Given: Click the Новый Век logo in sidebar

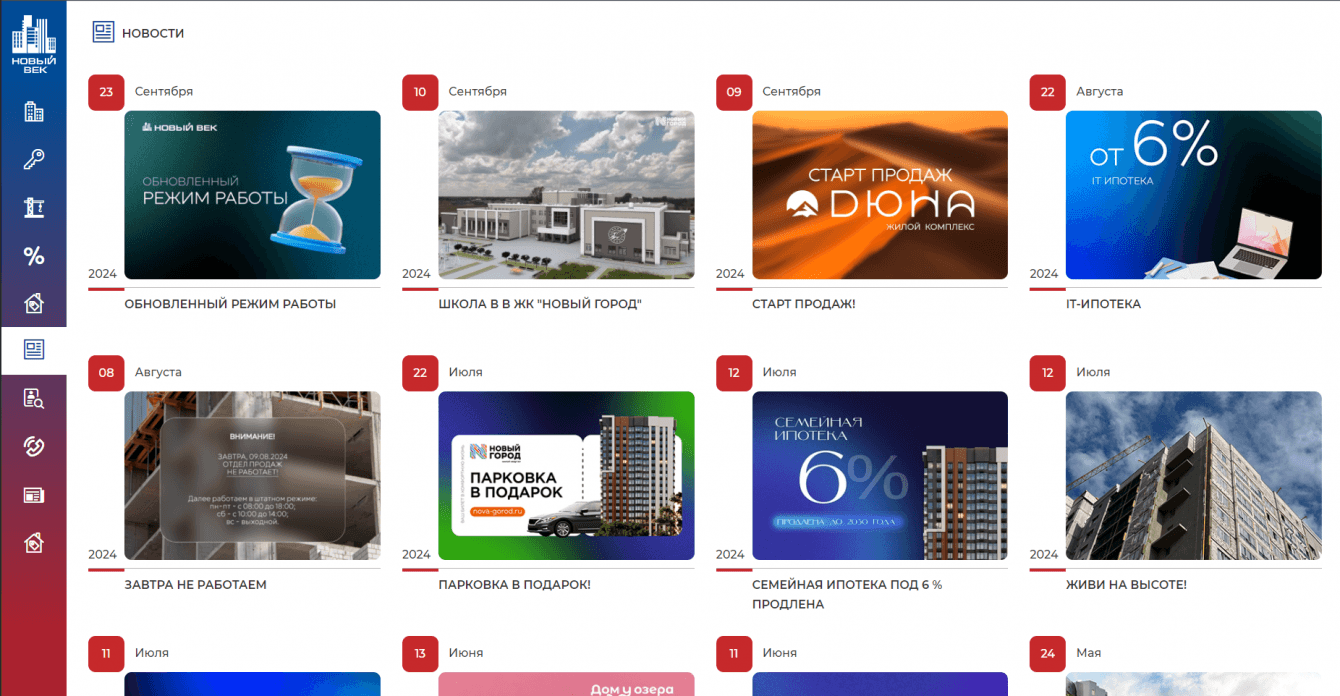Looking at the screenshot, I should [x=33, y=45].
